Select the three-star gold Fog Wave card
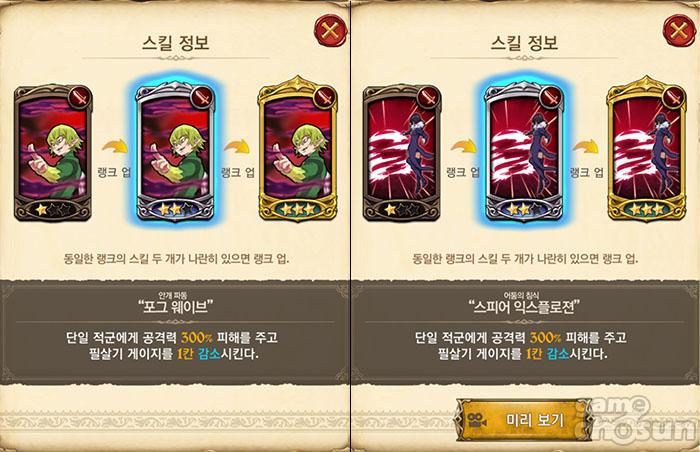700x452 pixels. pyautogui.click(x=298, y=150)
